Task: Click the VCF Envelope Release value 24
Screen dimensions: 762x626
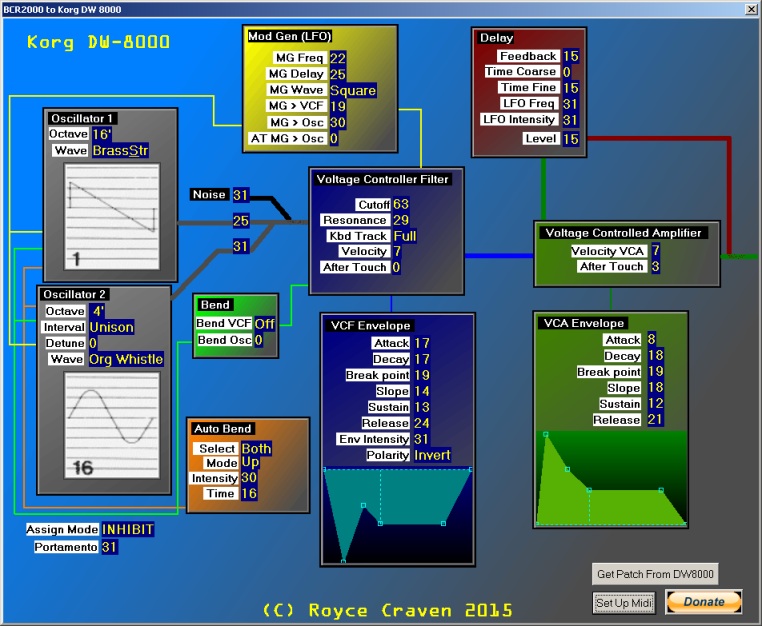Action: point(421,423)
